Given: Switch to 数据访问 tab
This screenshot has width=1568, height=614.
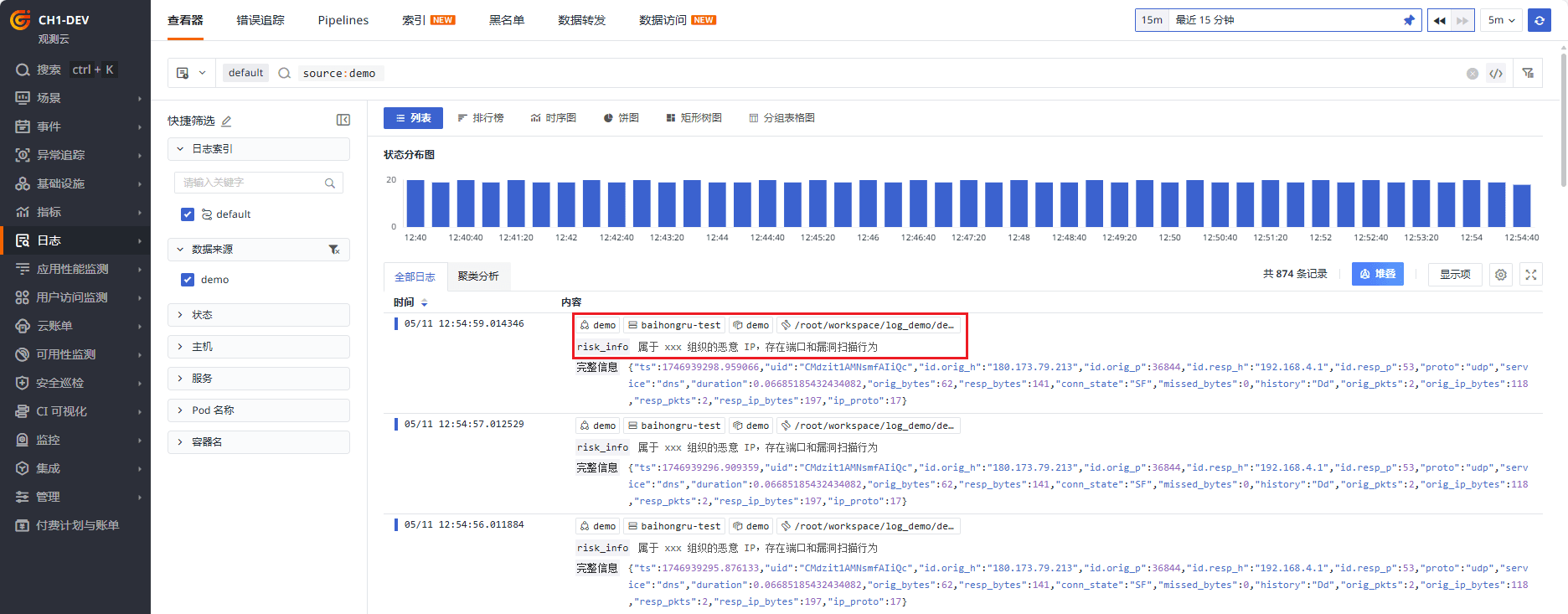Looking at the screenshot, I should tap(677, 20).
